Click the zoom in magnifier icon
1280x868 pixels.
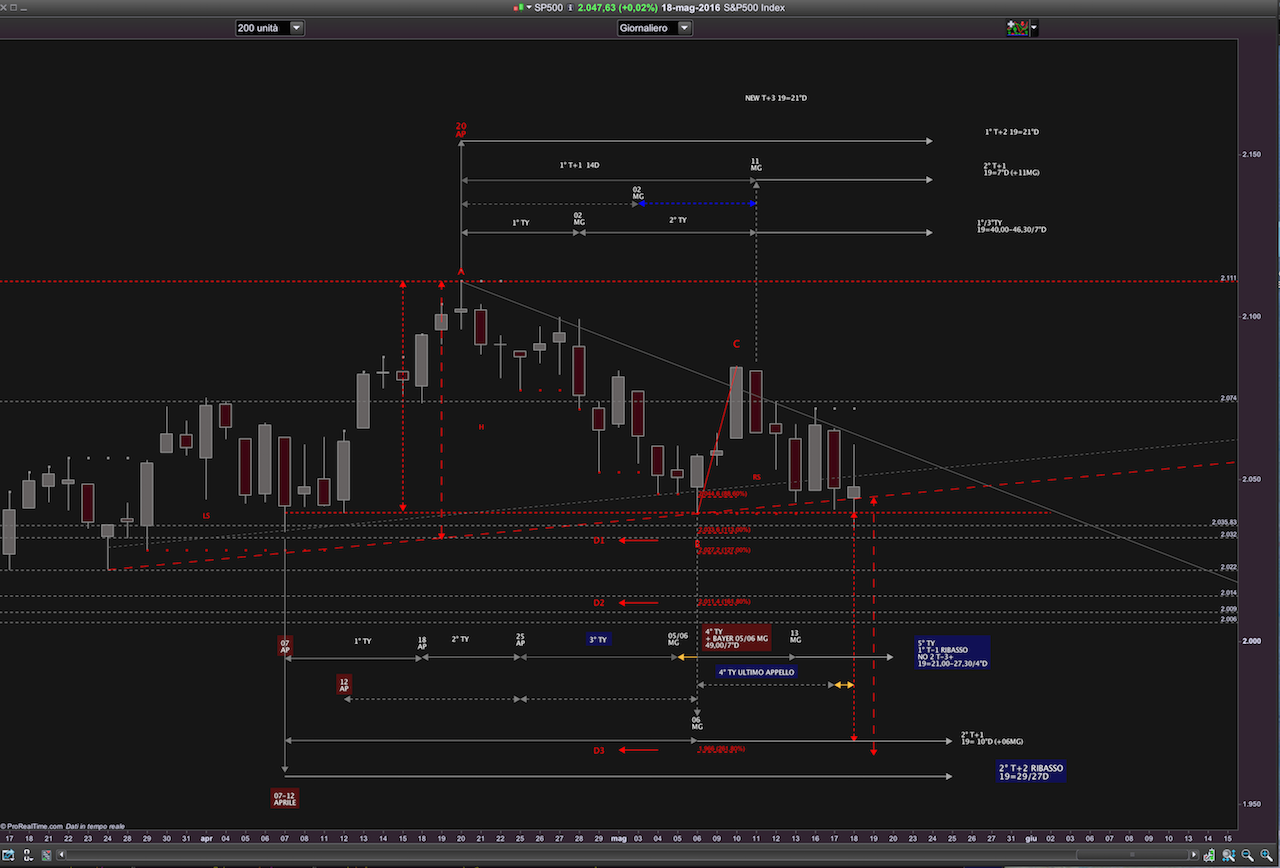1266,855
